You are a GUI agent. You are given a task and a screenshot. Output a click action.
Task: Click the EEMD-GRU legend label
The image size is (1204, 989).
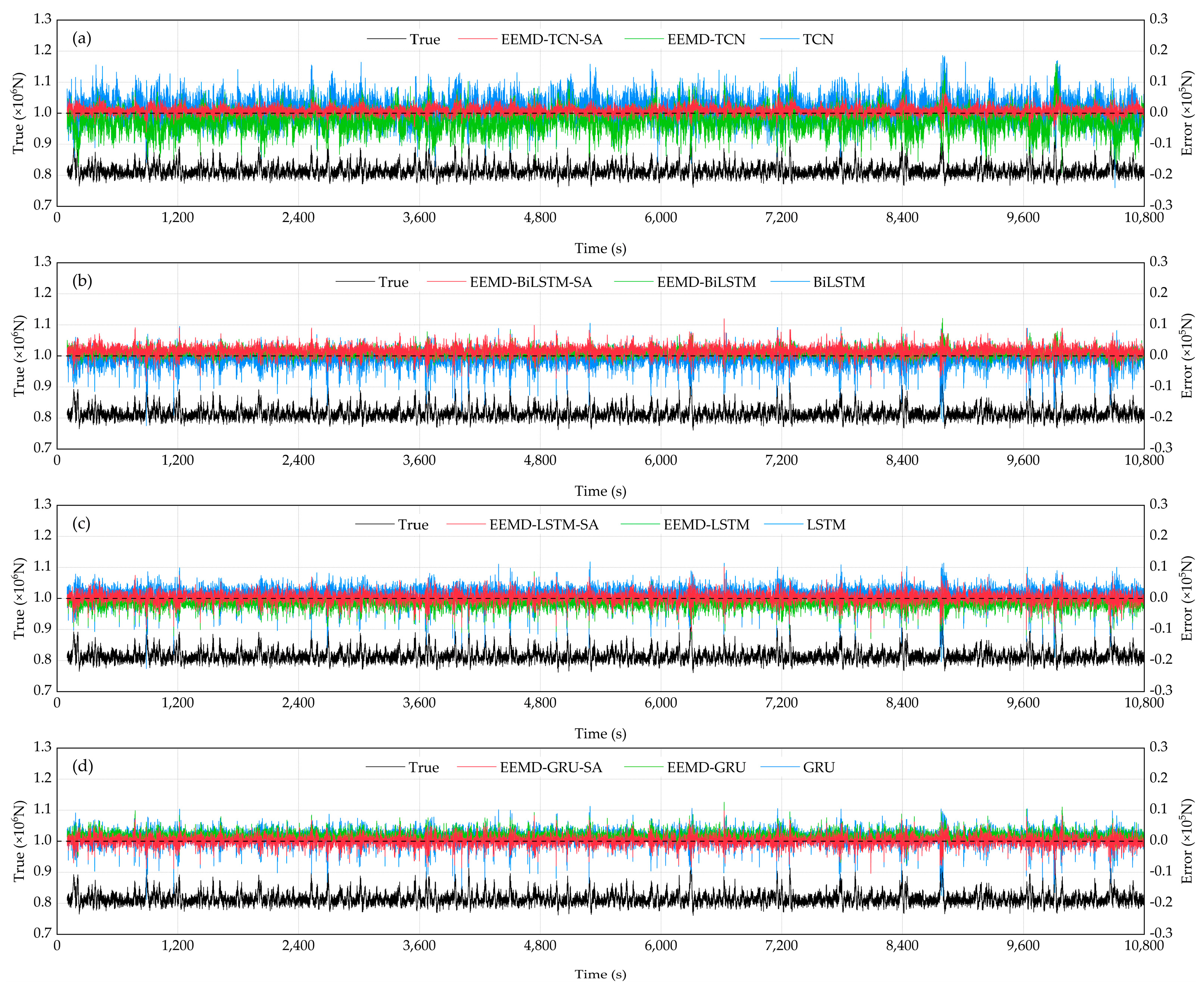[706, 767]
